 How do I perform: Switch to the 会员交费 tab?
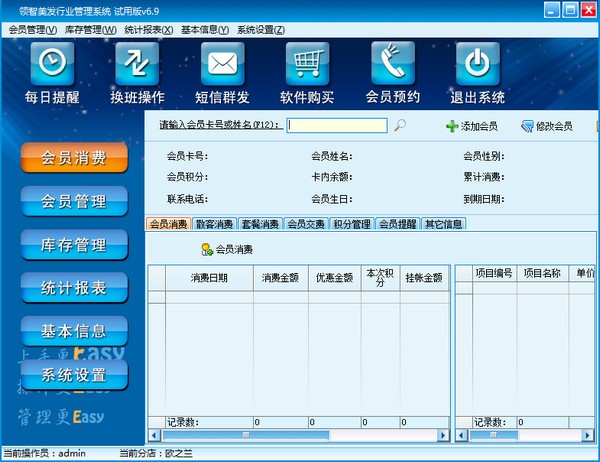(x=306, y=224)
